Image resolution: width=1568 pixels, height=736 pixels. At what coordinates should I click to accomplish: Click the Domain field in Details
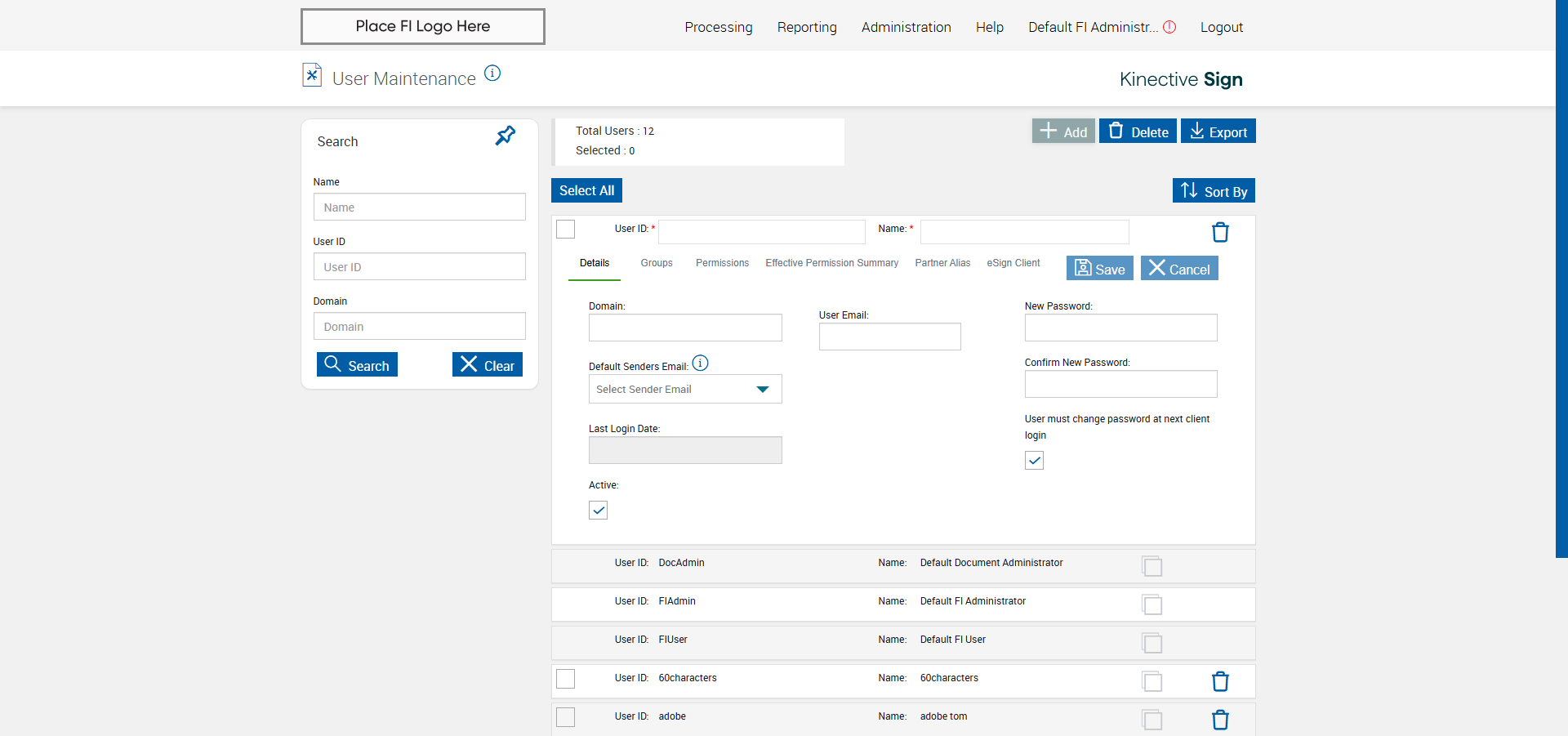(x=685, y=328)
